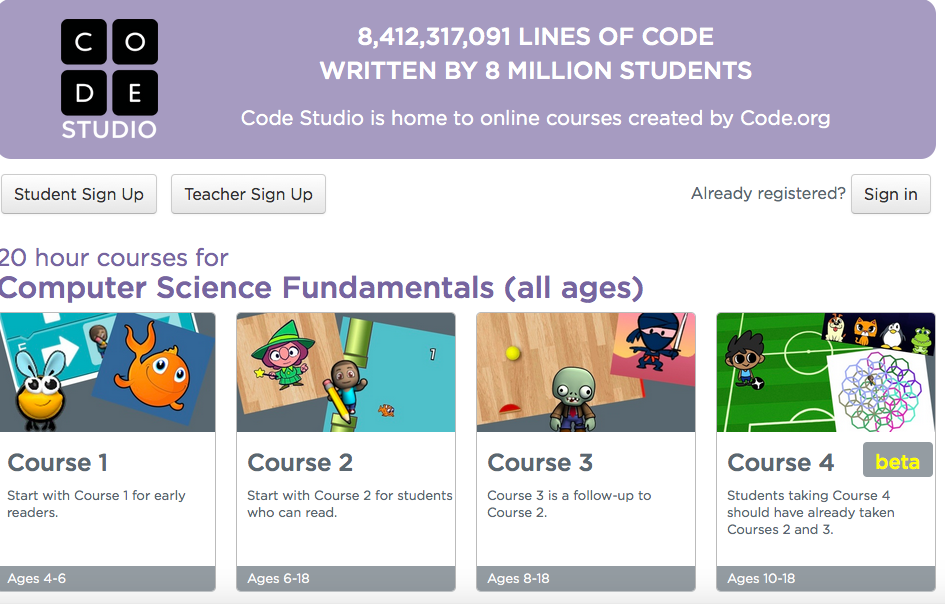
Task: Click the zombie Course 3 thumbnail
Action: (585, 373)
